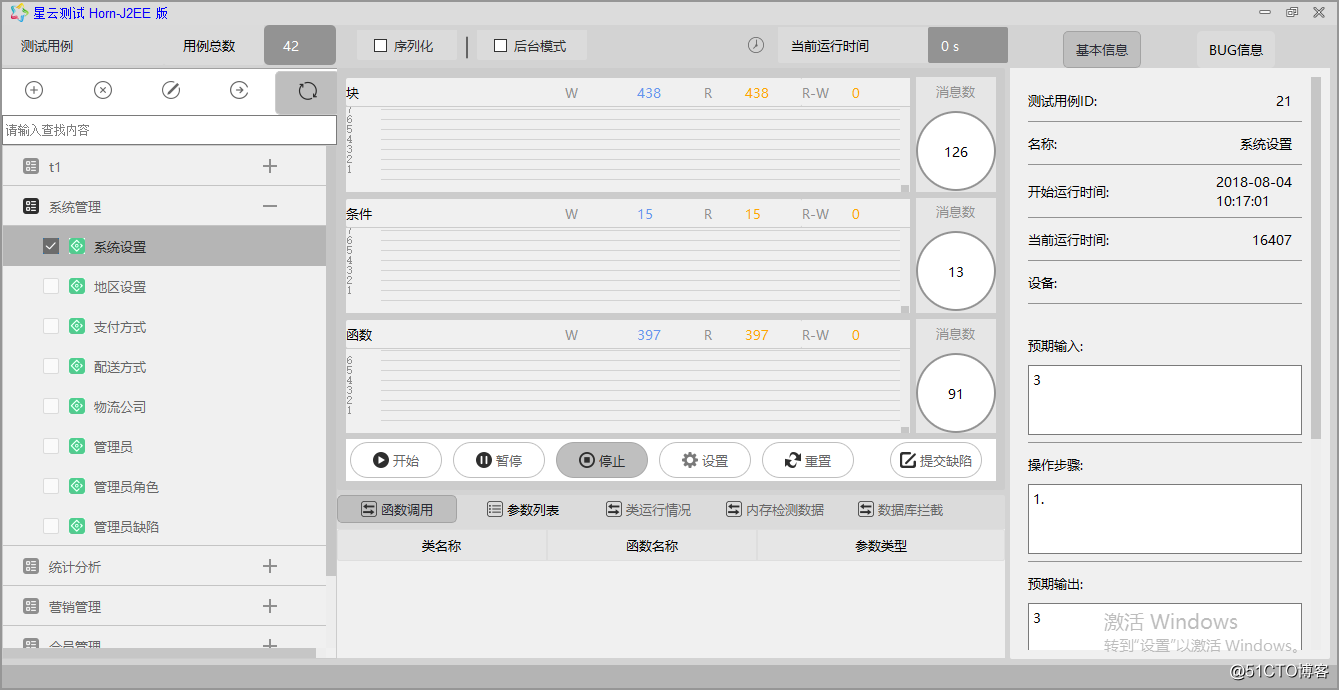Click the 类名称 column header

pos(441,546)
